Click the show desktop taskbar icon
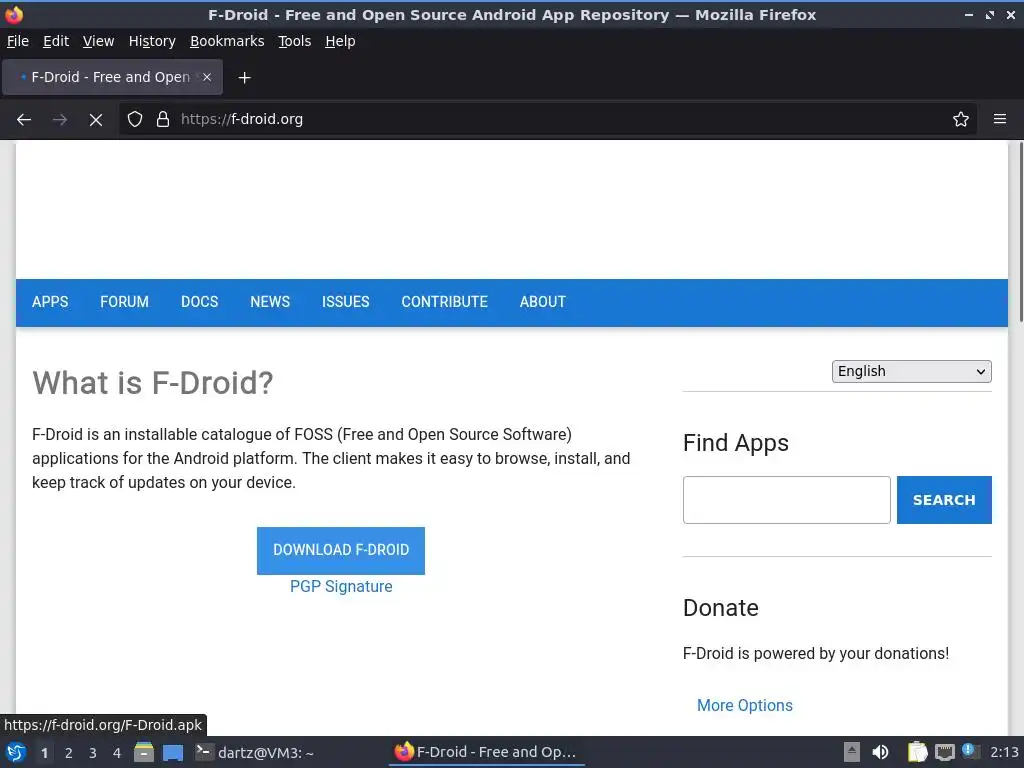The image size is (1024, 768). coord(172,752)
